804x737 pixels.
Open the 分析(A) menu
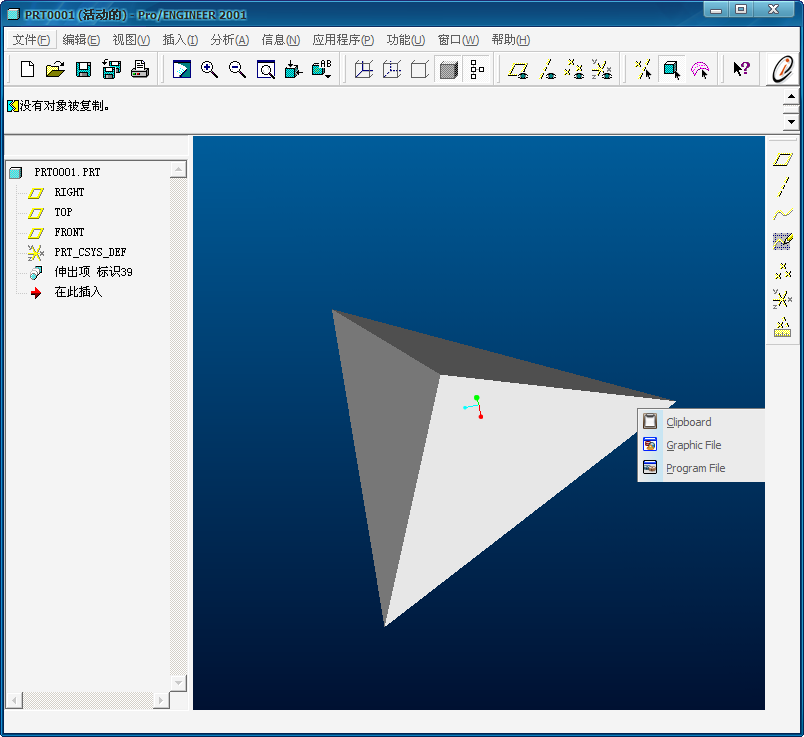[x=229, y=39]
